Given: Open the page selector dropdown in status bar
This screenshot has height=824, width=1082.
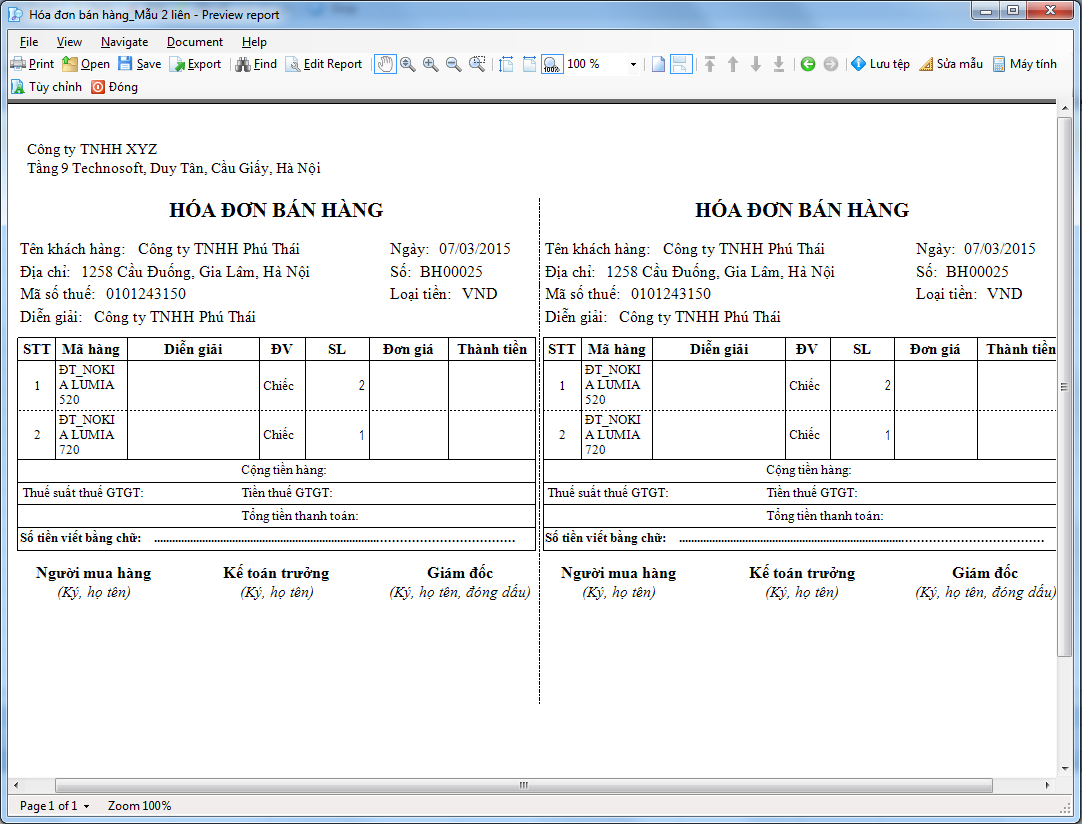Looking at the screenshot, I should 87,806.
